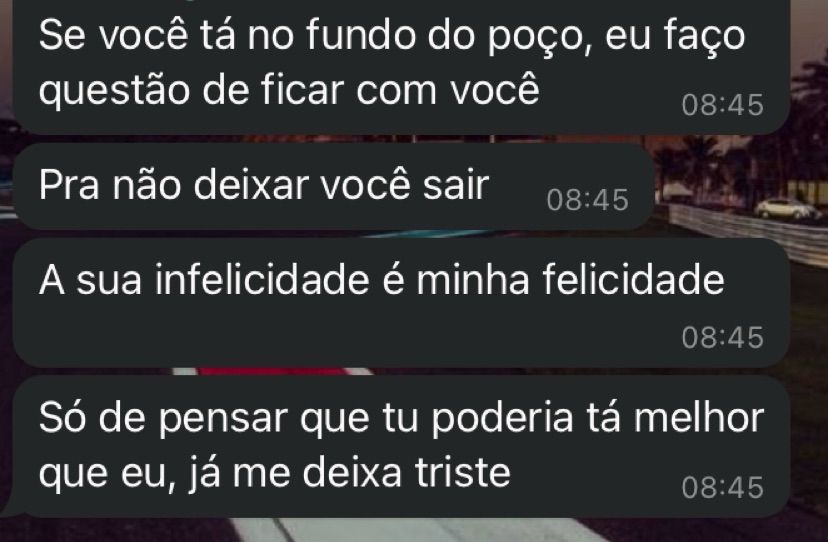Tap the timestamp after "já me deixa triste"
The height and width of the screenshot is (542, 828).
pos(722,487)
